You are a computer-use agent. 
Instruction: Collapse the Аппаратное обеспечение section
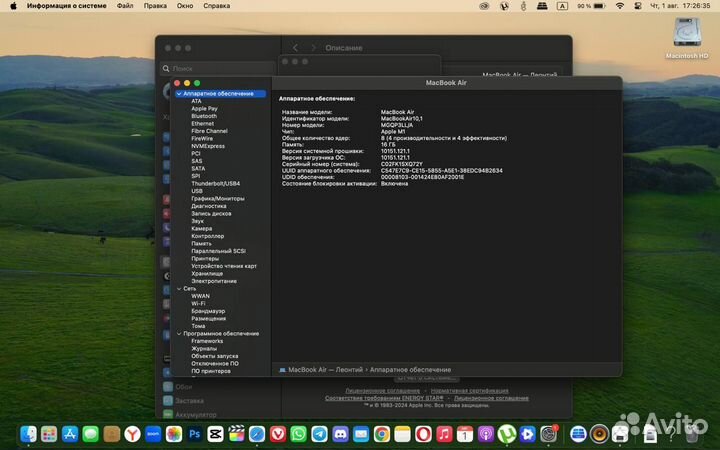pyautogui.click(x=179, y=94)
